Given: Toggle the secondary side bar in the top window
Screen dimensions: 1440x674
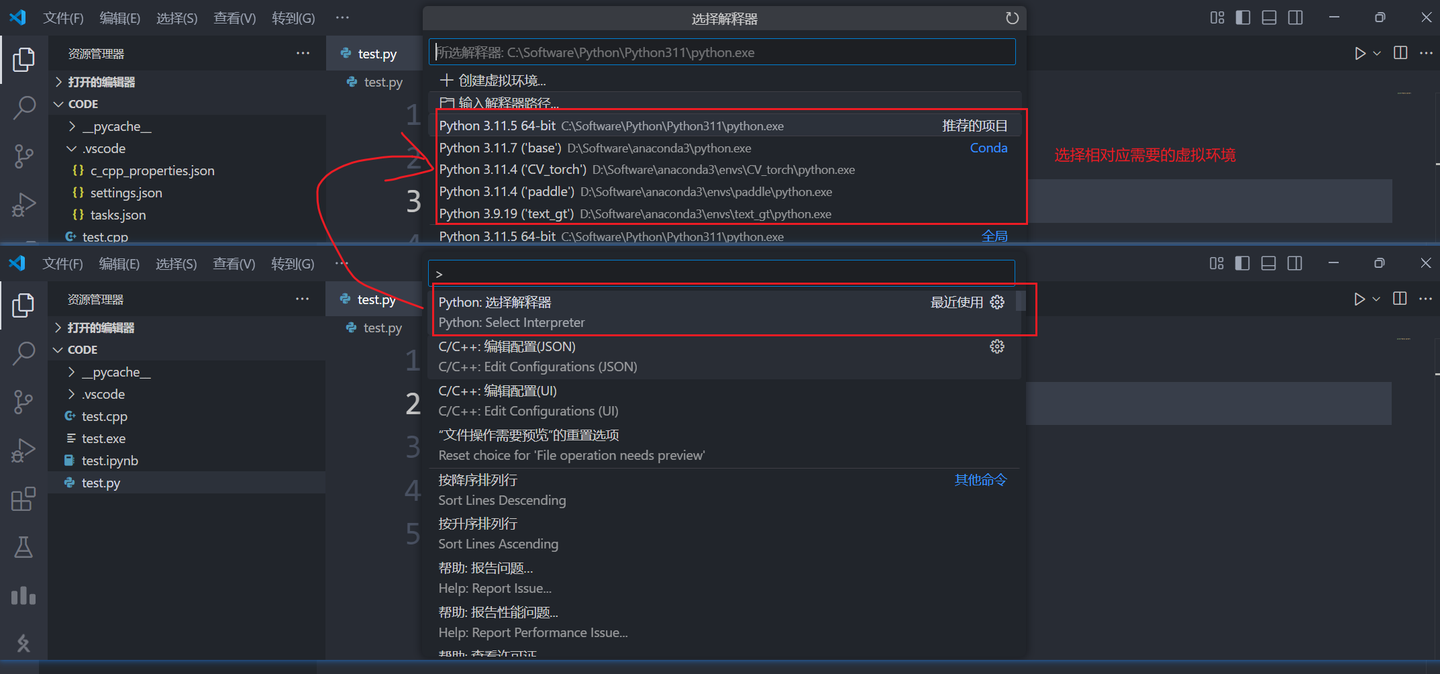Looking at the screenshot, I should pyautogui.click(x=1295, y=17).
